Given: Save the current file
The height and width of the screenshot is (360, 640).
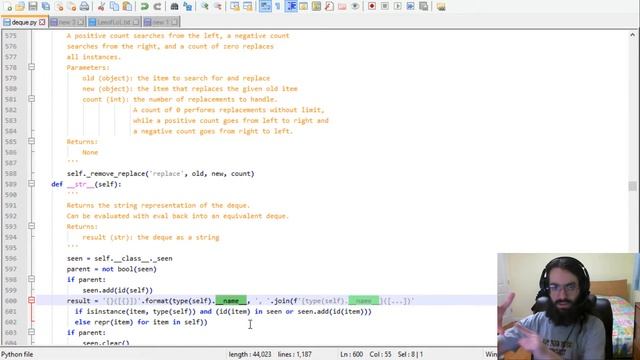Looking at the screenshot, I should (33, 6).
